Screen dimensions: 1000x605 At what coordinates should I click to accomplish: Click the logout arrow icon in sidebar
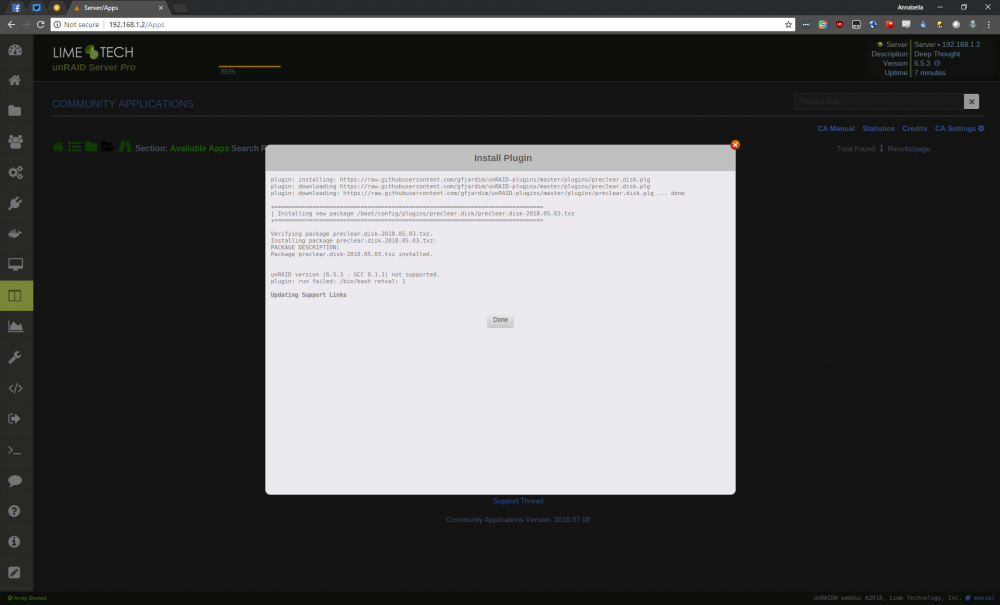(15, 419)
